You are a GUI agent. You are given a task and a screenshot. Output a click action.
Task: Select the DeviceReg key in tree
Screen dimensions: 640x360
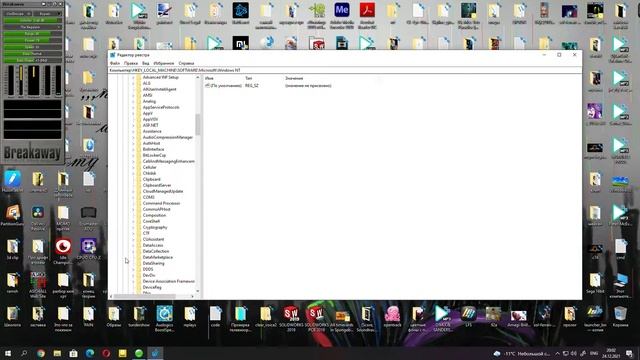152,287
